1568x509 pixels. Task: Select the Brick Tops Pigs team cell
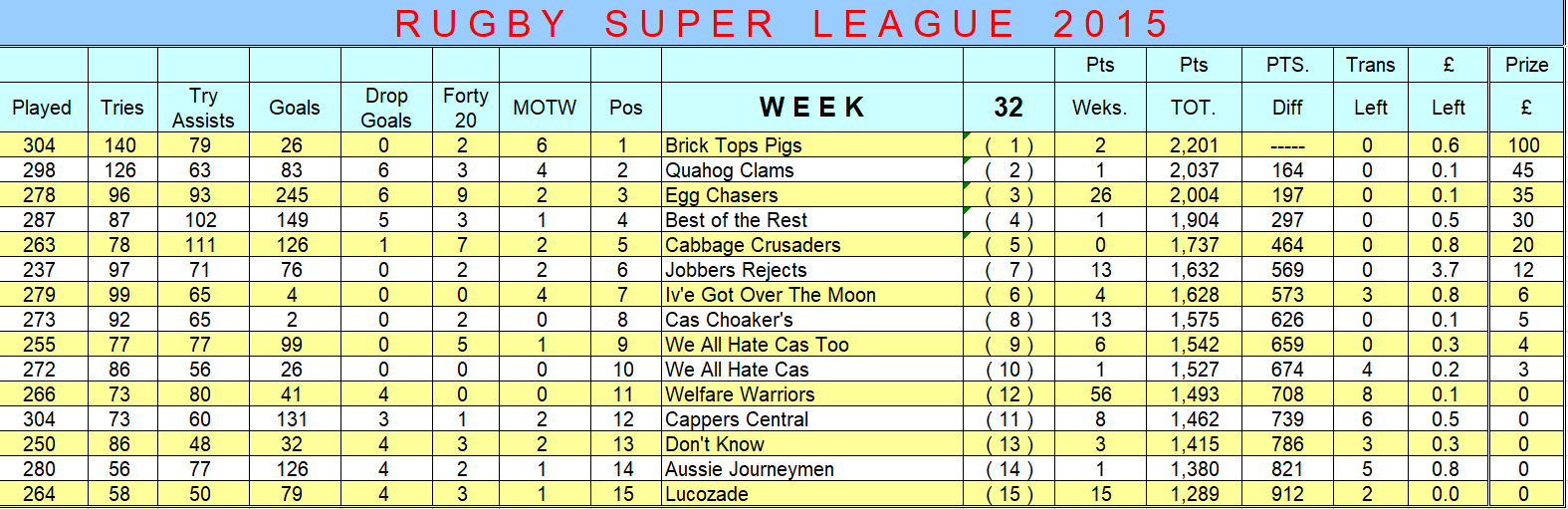coord(811,145)
